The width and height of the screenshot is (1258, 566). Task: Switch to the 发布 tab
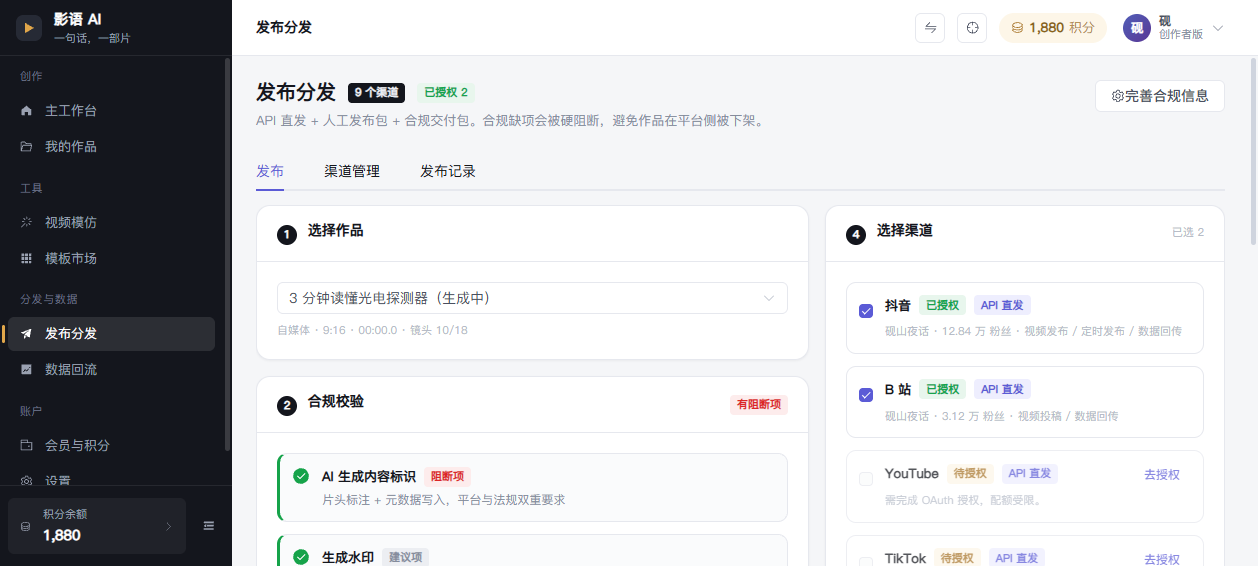pyautogui.click(x=270, y=171)
